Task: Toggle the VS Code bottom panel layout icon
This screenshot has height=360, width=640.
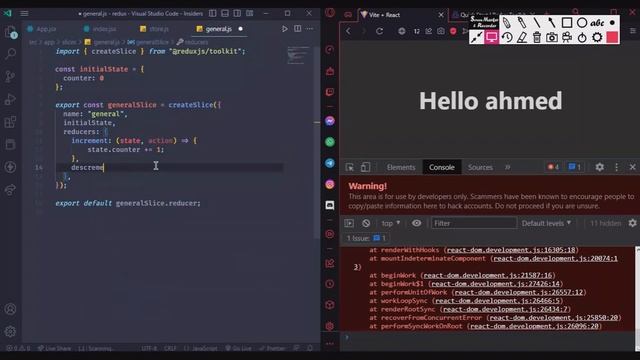Action: pyautogui.click(x=225, y=13)
